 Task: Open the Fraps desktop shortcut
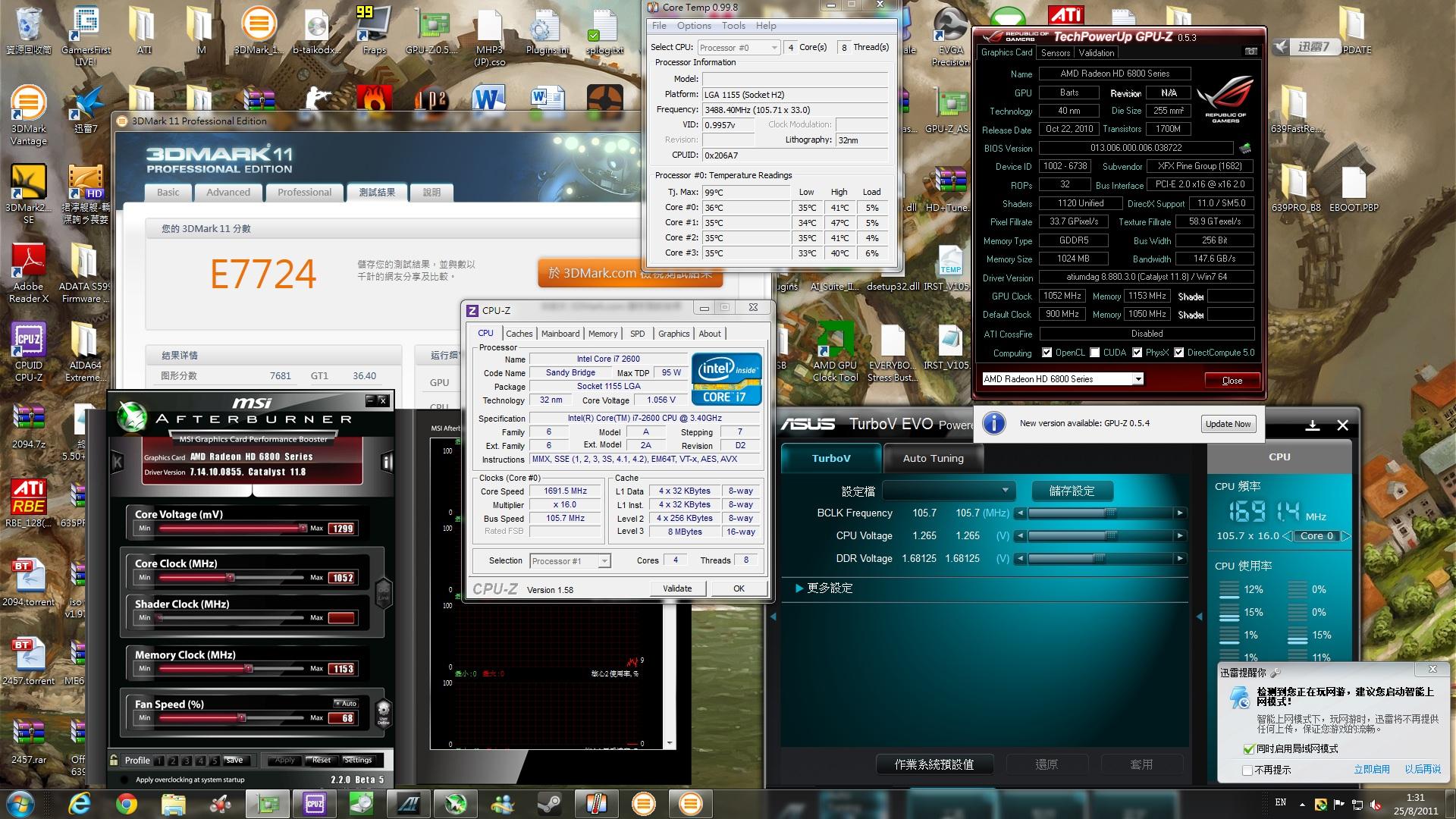pos(374,30)
